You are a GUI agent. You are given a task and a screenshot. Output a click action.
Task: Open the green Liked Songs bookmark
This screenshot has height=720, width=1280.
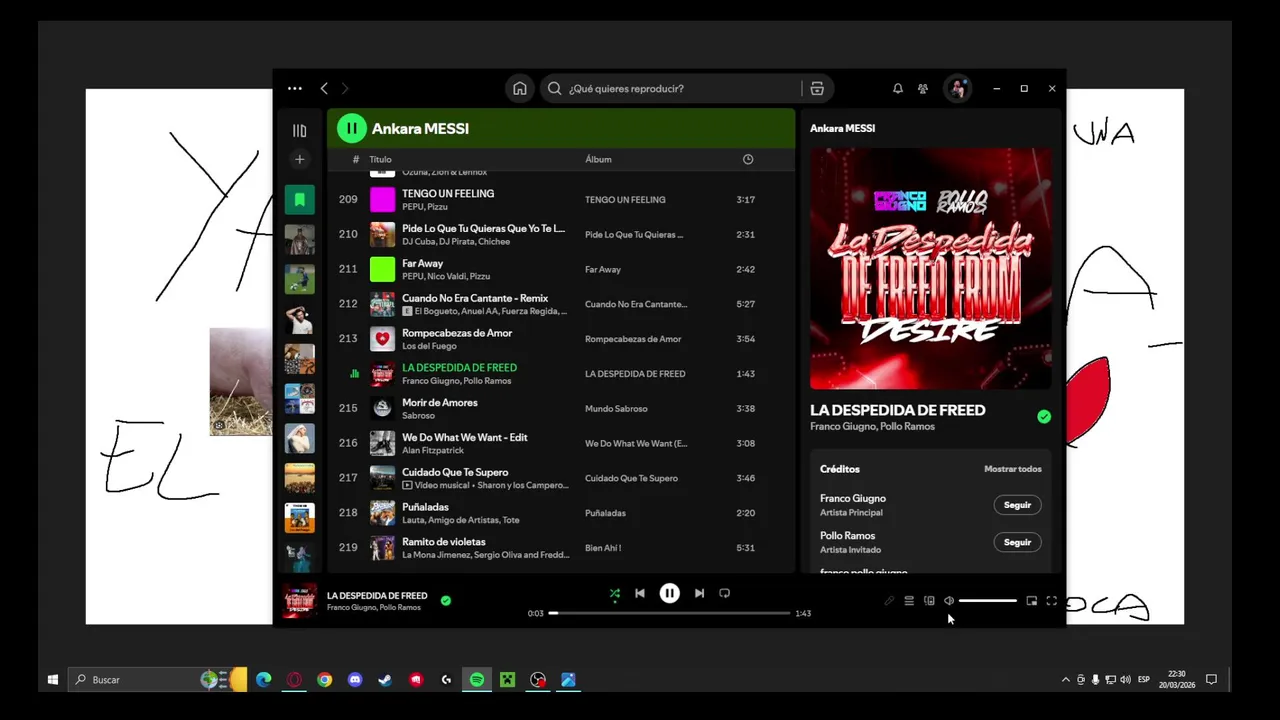299,199
